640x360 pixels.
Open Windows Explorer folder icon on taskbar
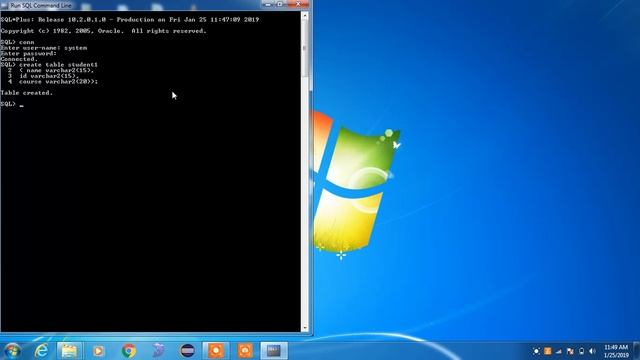[x=69, y=351]
